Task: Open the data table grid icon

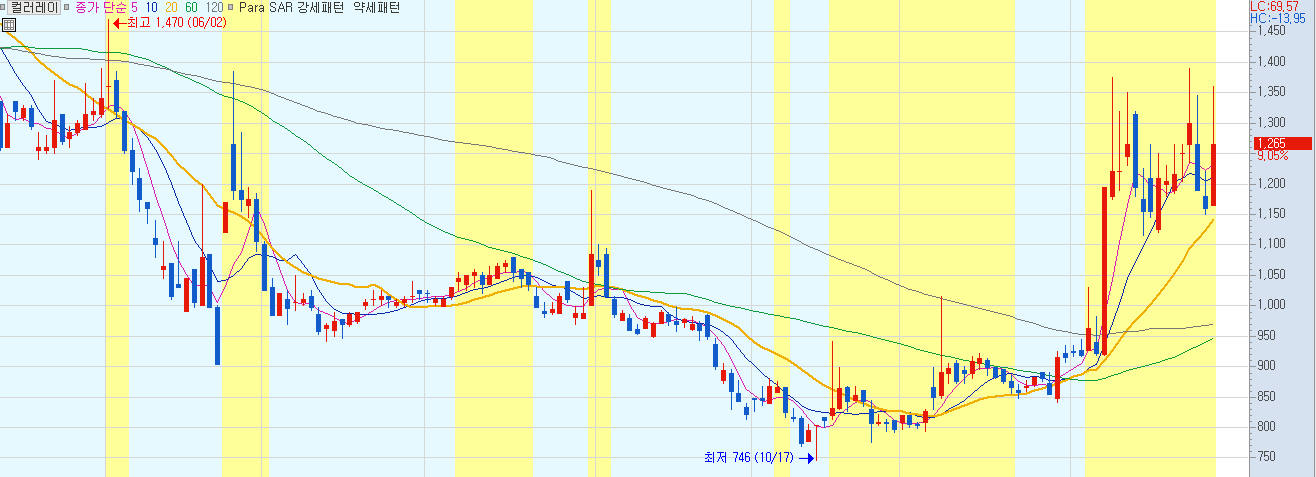Action: coord(9,25)
